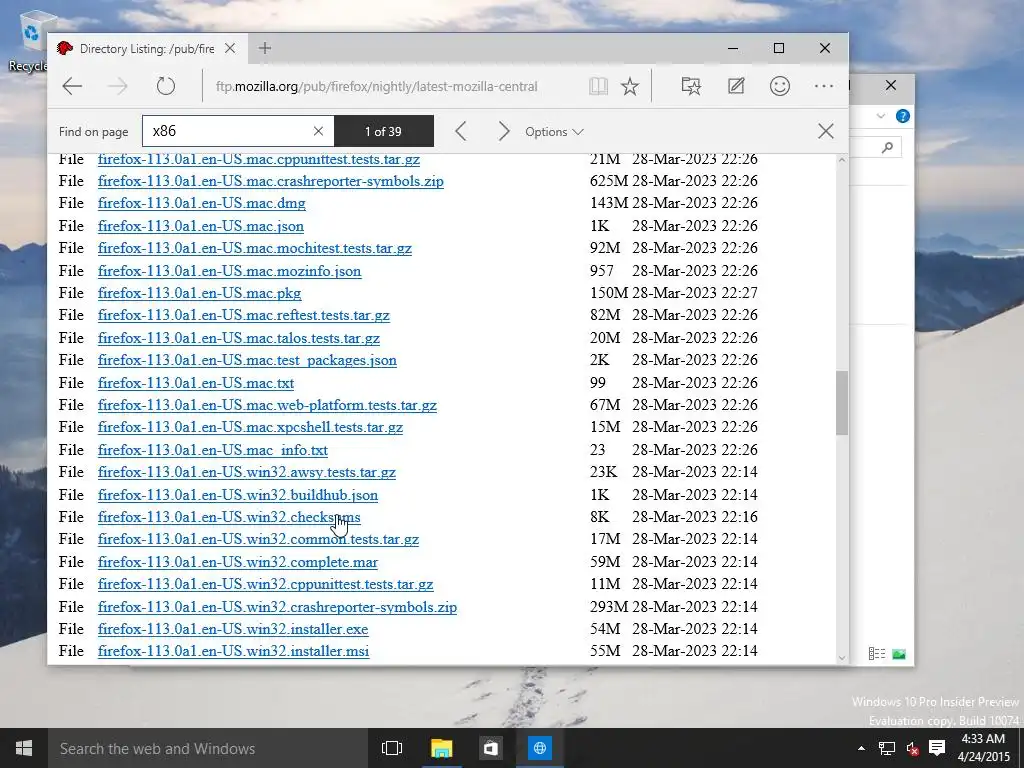This screenshot has height=768, width=1024.
Task: Go back using the browser back arrow
Action: point(72,86)
